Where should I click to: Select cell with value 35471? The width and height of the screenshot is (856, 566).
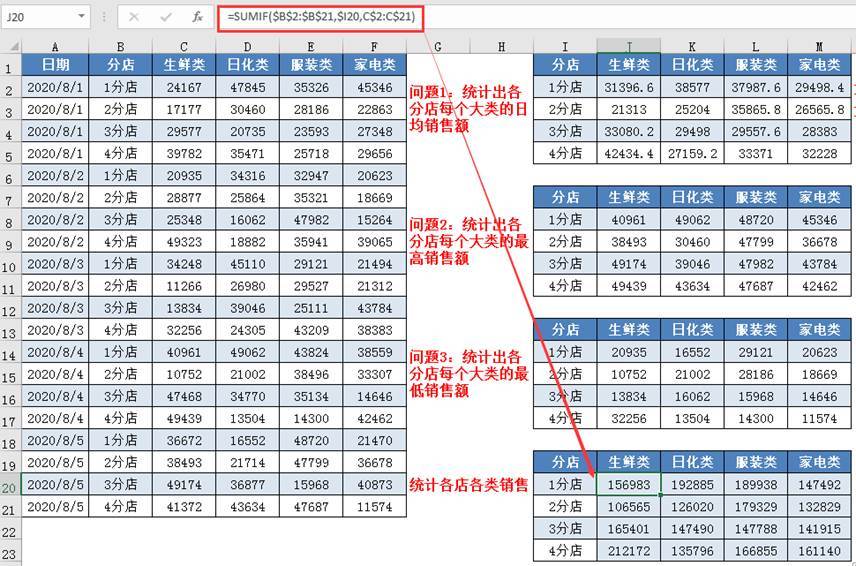247,153
